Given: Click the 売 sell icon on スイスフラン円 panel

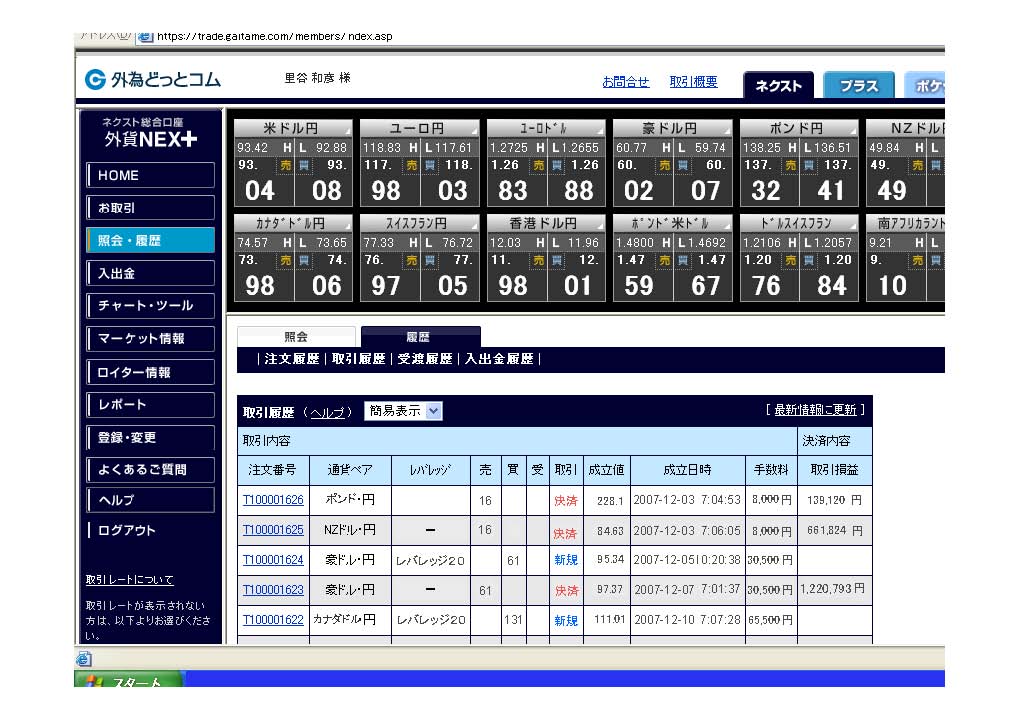Looking at the screenshot, I should 412,260.
